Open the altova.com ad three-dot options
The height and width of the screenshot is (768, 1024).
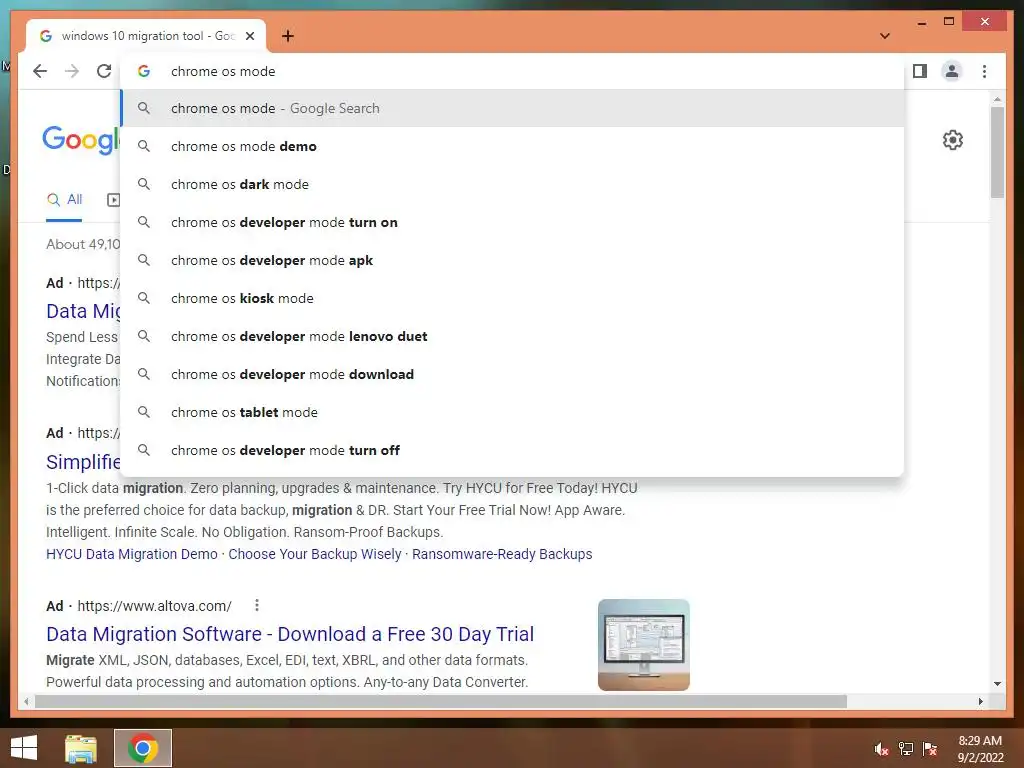point(257,605)
